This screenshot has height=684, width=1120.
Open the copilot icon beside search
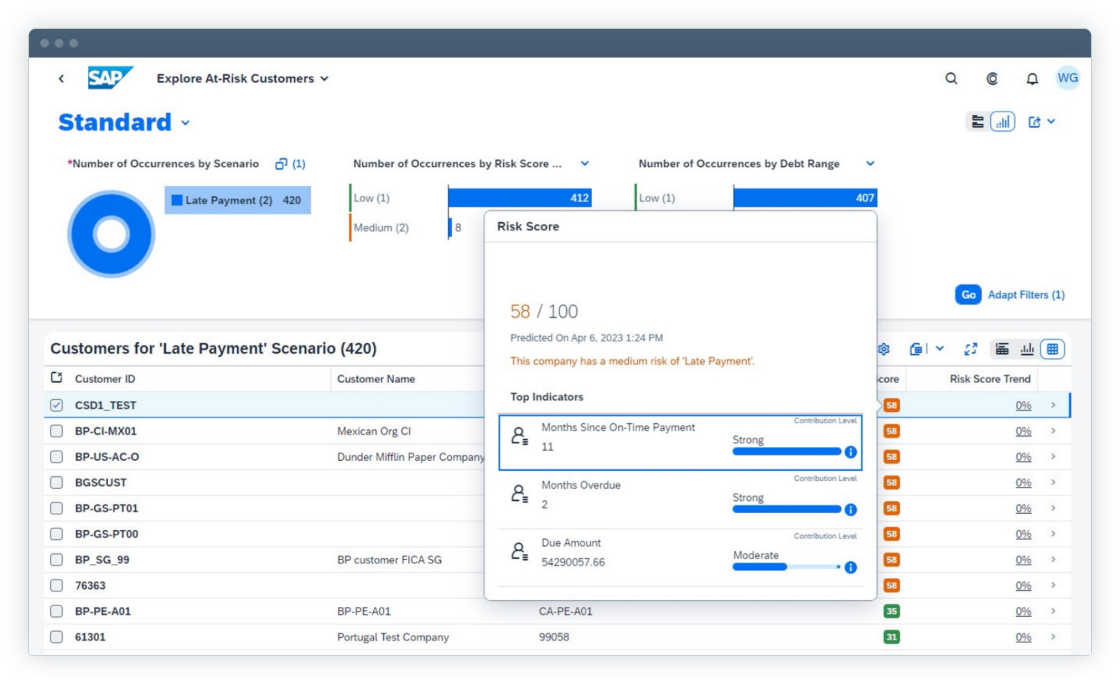tap(992, 79)
